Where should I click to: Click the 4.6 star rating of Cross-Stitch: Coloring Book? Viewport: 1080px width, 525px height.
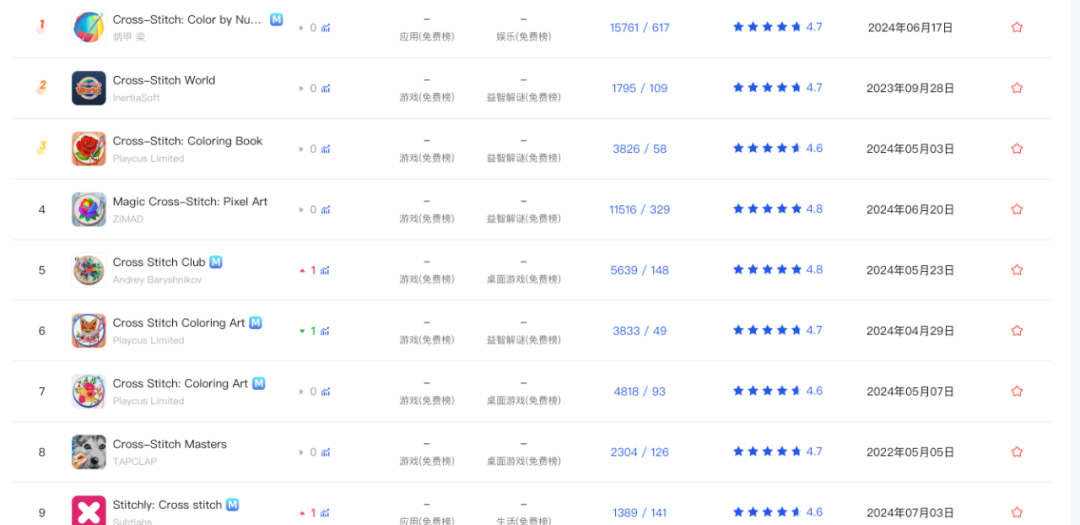point(778,148)
